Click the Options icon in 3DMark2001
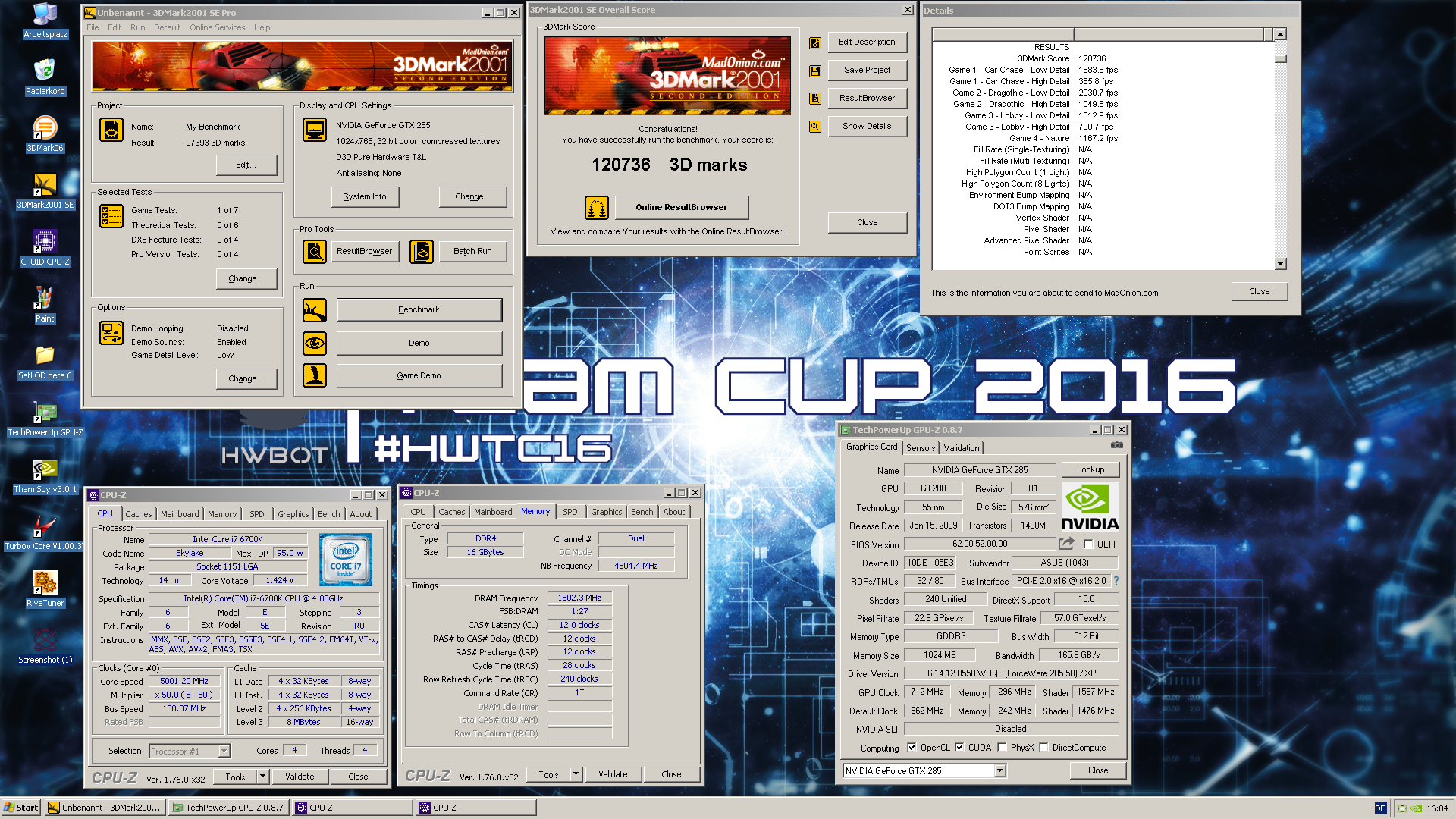This screenshot has height=819, width=1456. (111, 333)
